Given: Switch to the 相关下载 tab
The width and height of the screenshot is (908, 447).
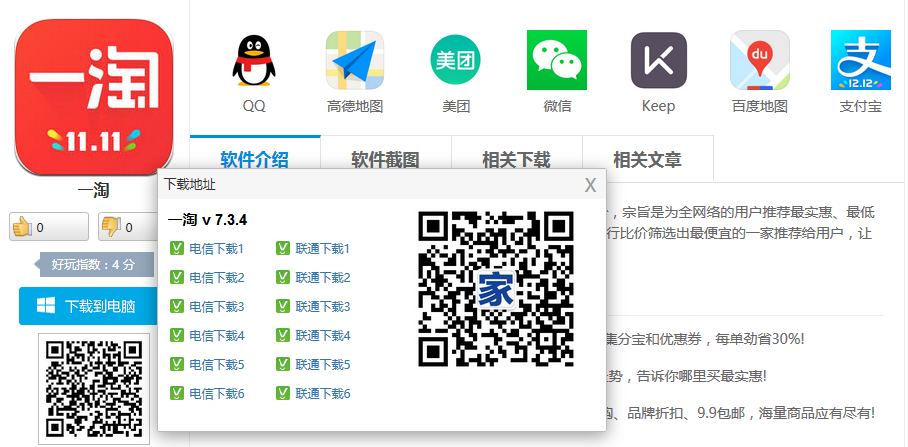Looking at the screenshot, I should [x=517, y=158].
